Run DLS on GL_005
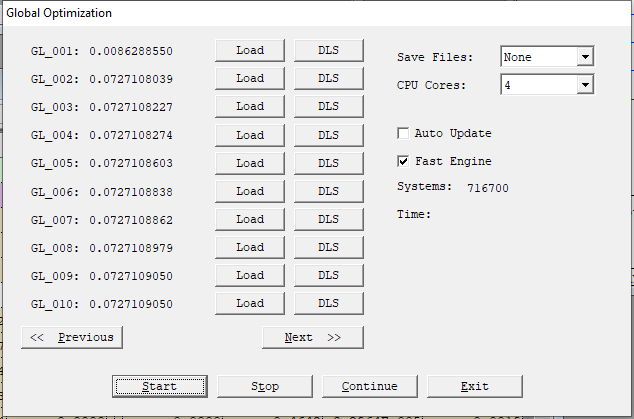Viewport: 634px width, 419px height. pyautogui.click(x=329, y=163)
